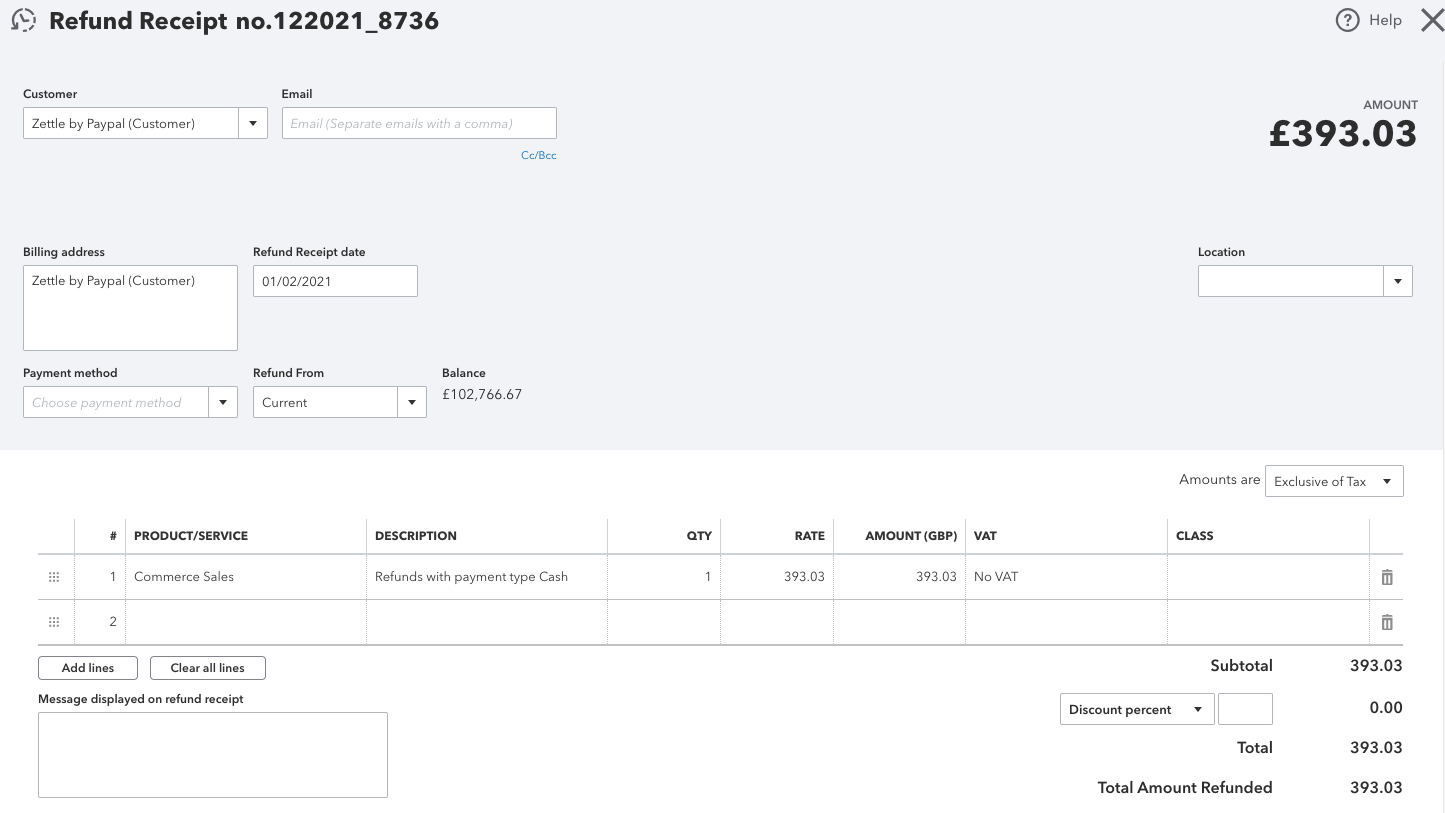Select the Refund Receipt date field
The image size is (1445, 813).
pos(335,281)
